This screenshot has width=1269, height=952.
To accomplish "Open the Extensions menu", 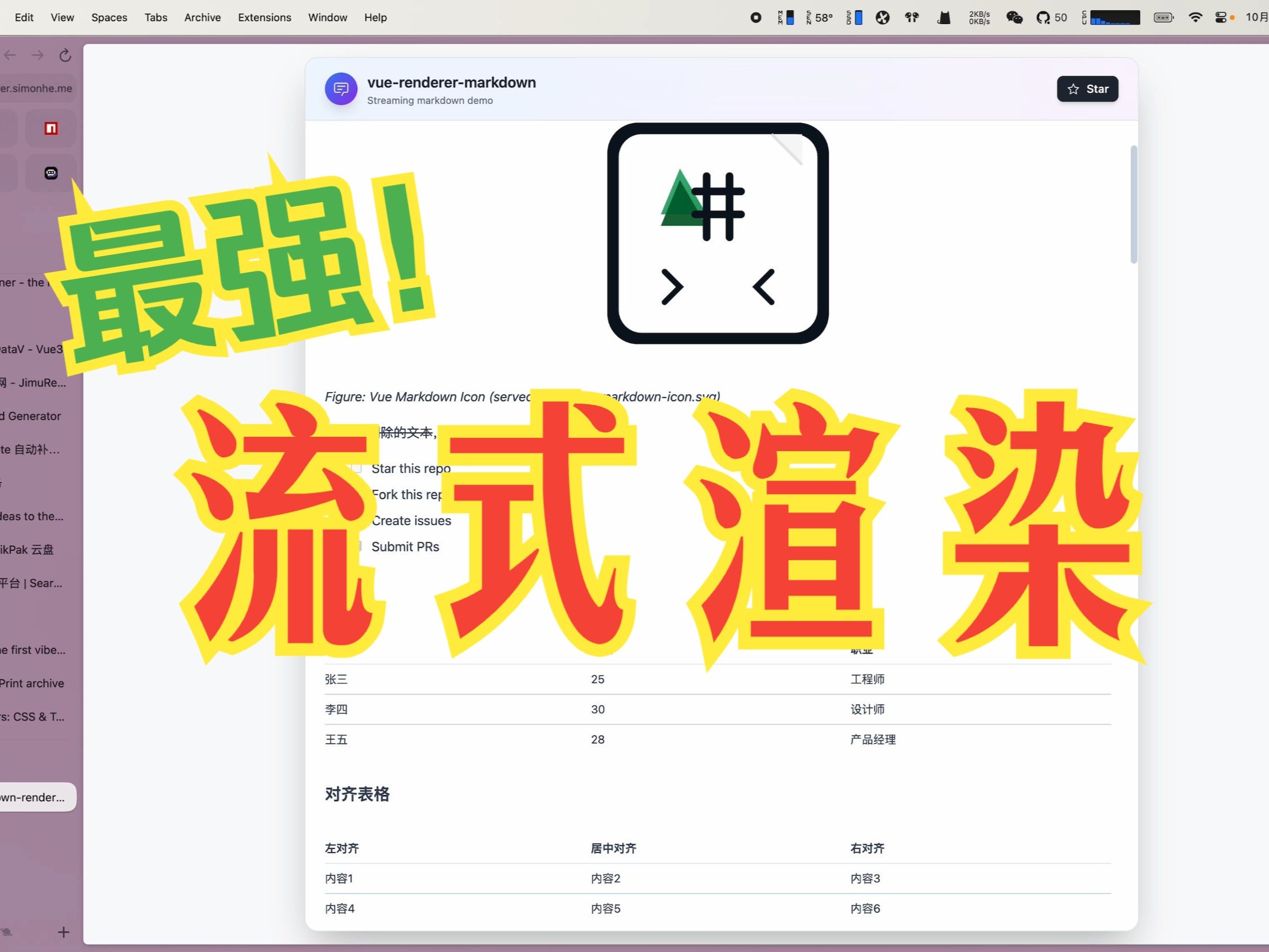I will pos(264,18).
